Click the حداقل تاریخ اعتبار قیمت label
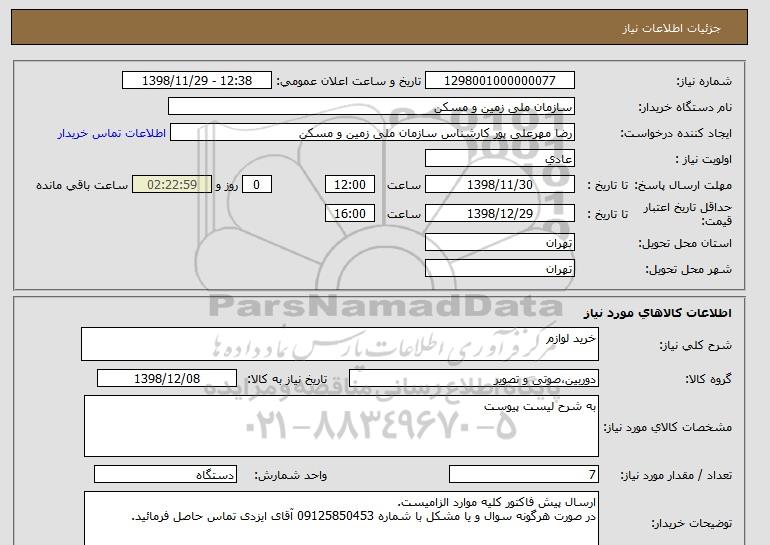The image size is (770, 545). coord(688,214)
